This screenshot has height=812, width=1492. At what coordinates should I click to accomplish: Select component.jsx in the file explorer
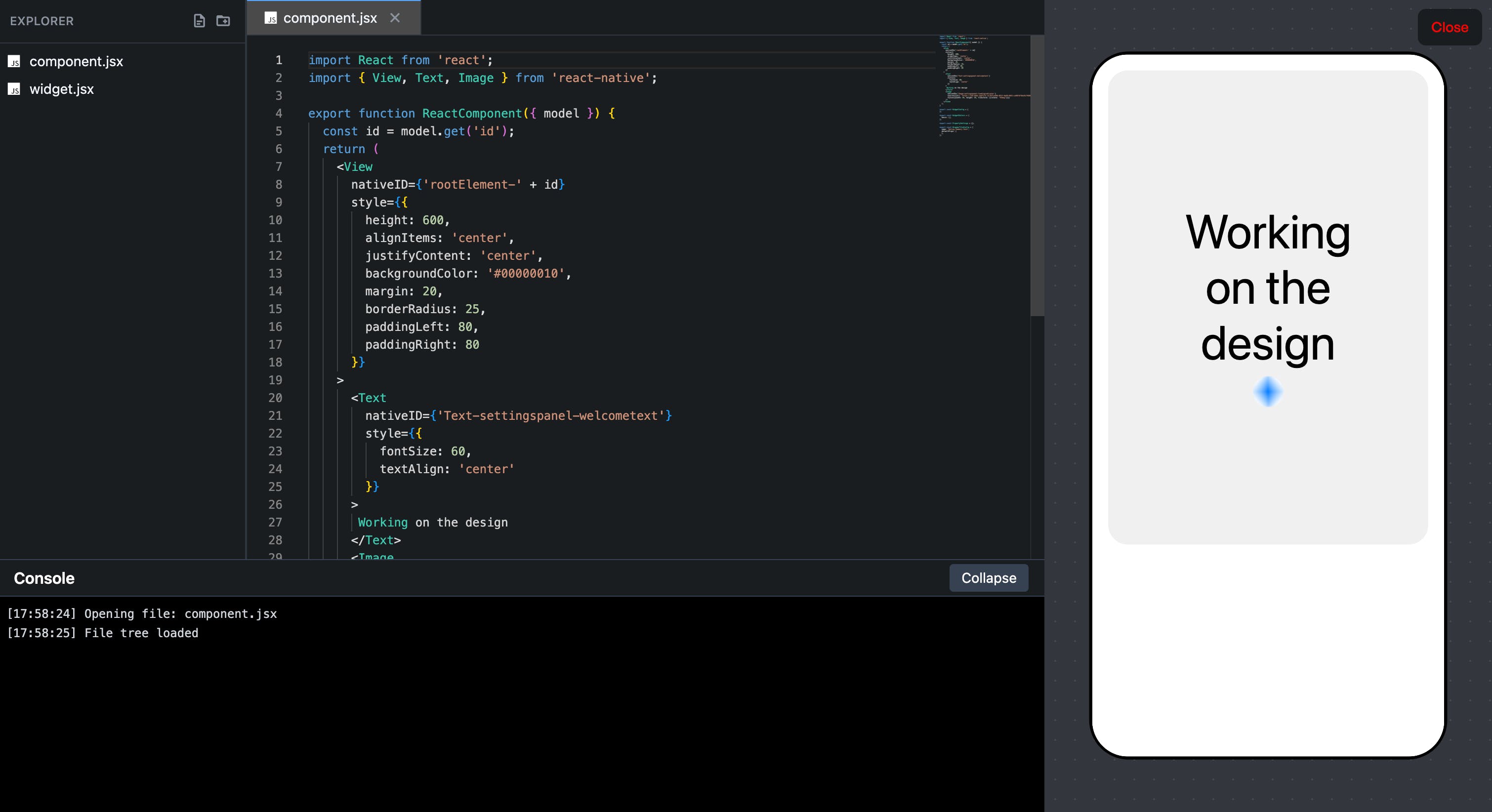76,61
